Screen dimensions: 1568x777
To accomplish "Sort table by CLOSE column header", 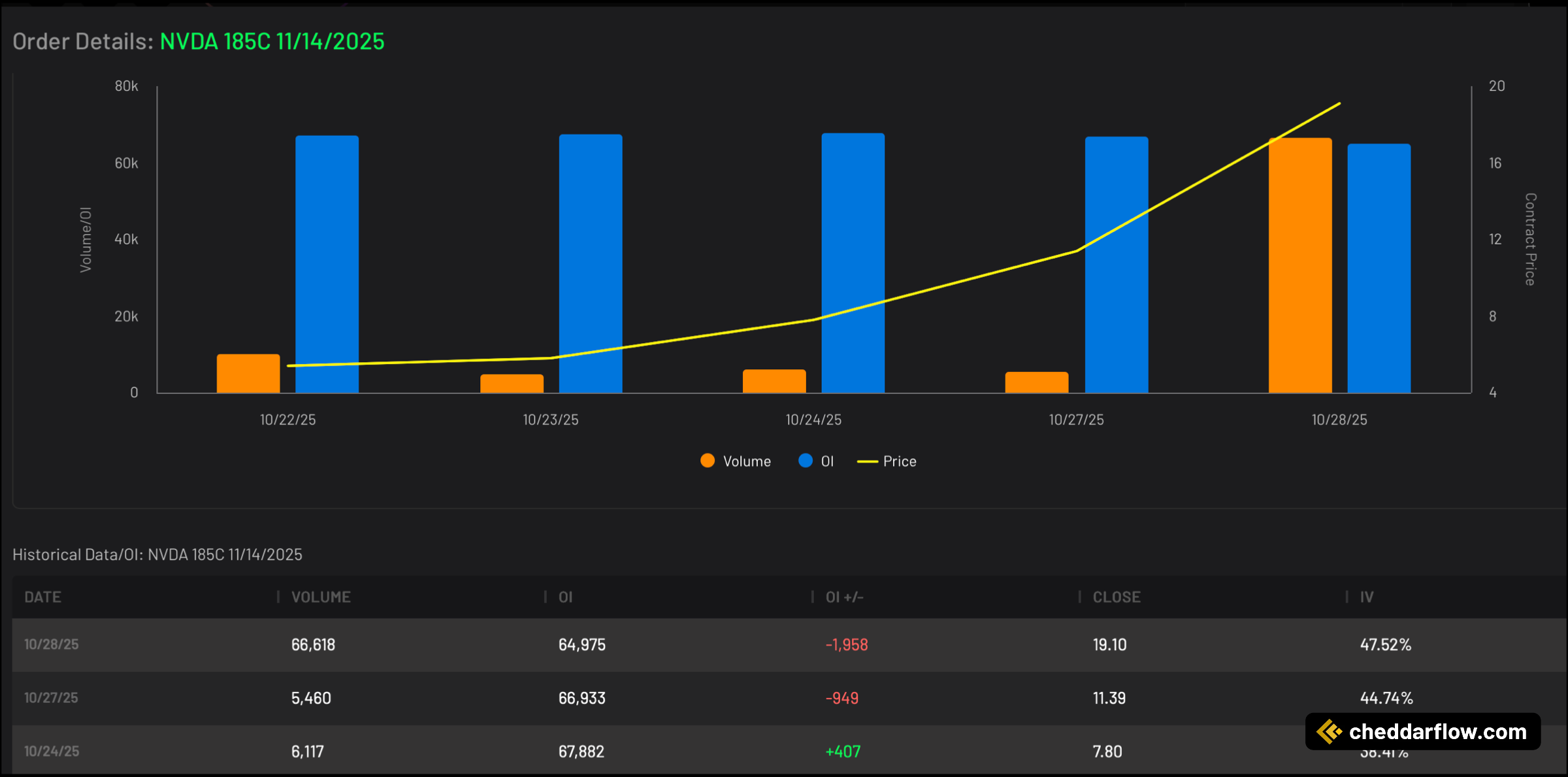I will (x=1117, y=597).
